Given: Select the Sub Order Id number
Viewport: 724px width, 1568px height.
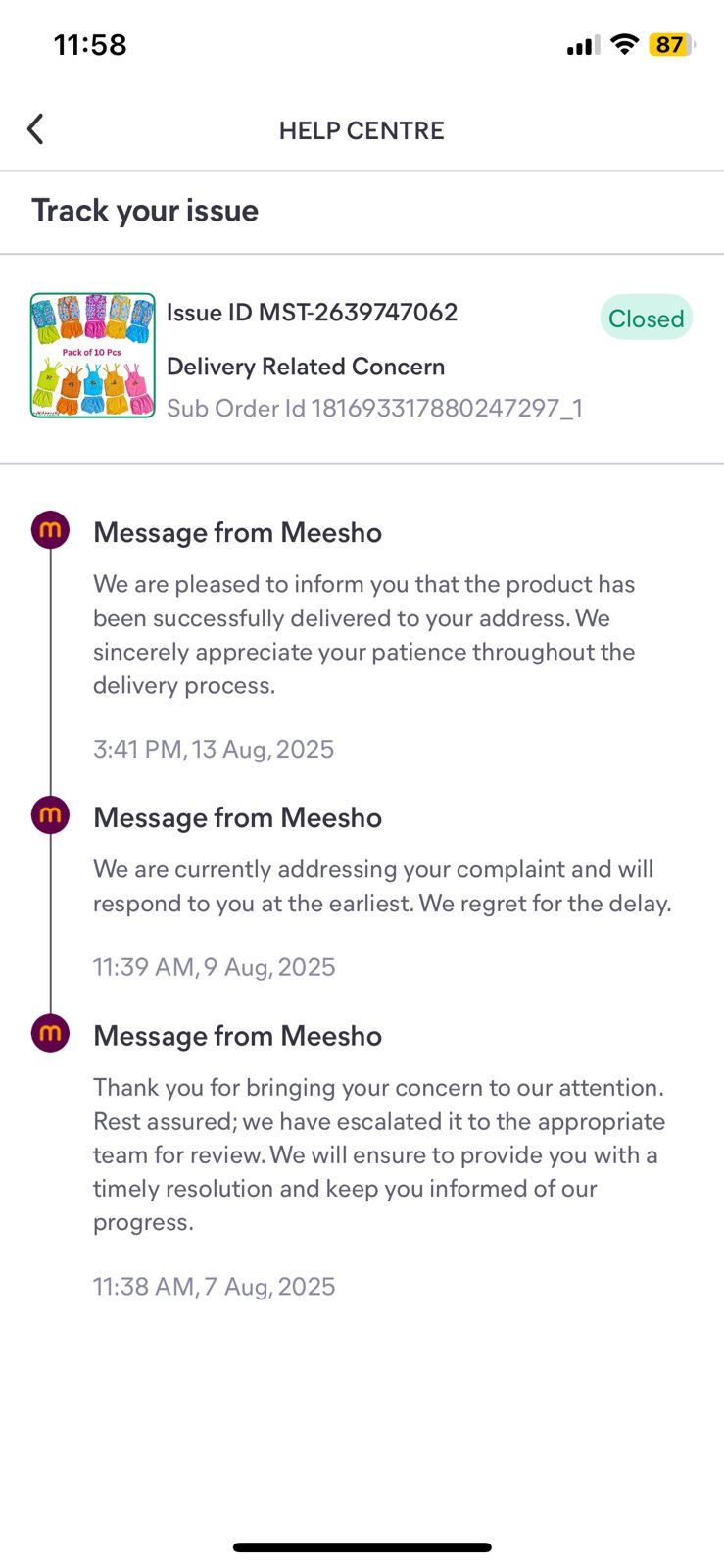Looking at the screenshot, I should 446,408.
